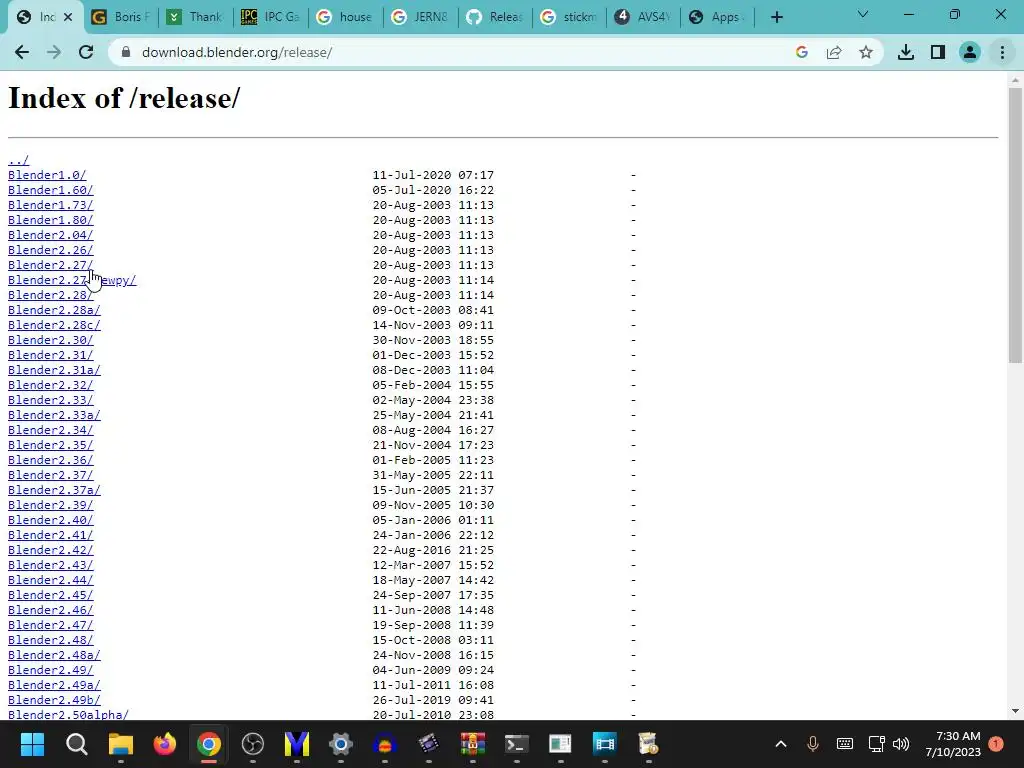The width and height of the screenshot is (1024, 768).
Task: Open File Explorer from taskbar
Action: [x=121, y=744]
